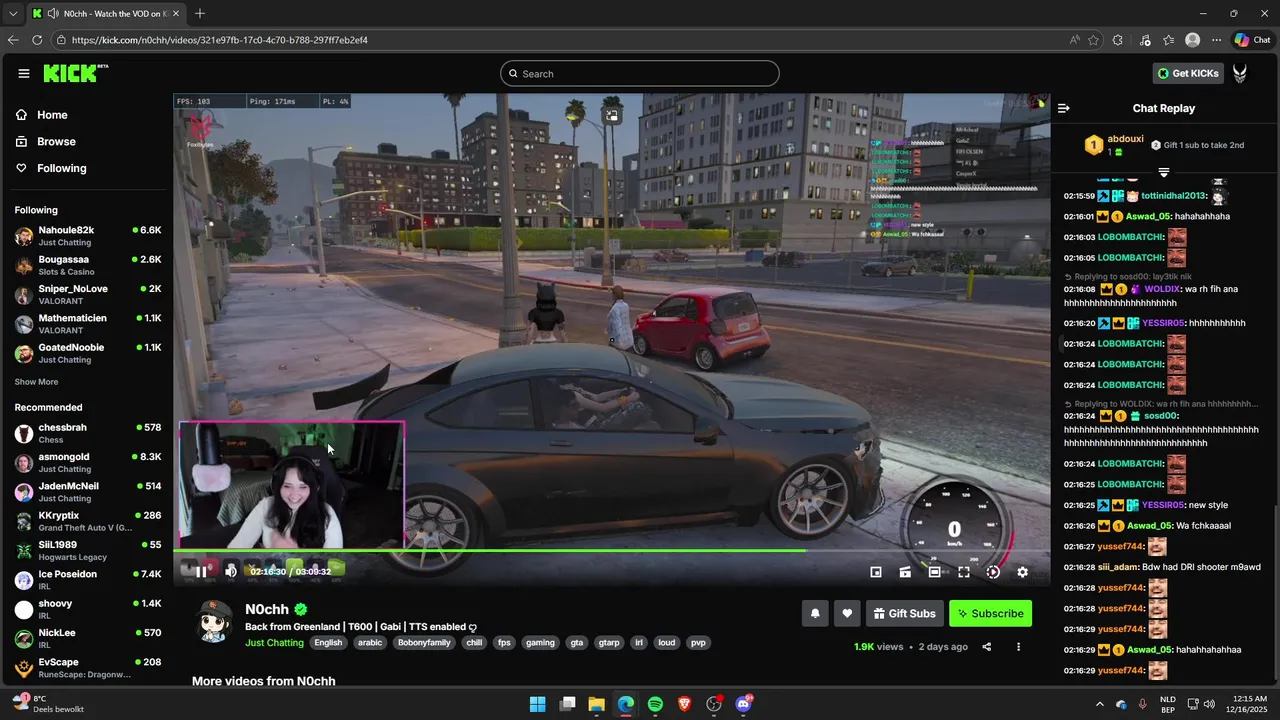Image resolution: width=1280 pixels, height=720 pixels.
Task: Open recommended channel NickLee
Action: tap(88, 638)
